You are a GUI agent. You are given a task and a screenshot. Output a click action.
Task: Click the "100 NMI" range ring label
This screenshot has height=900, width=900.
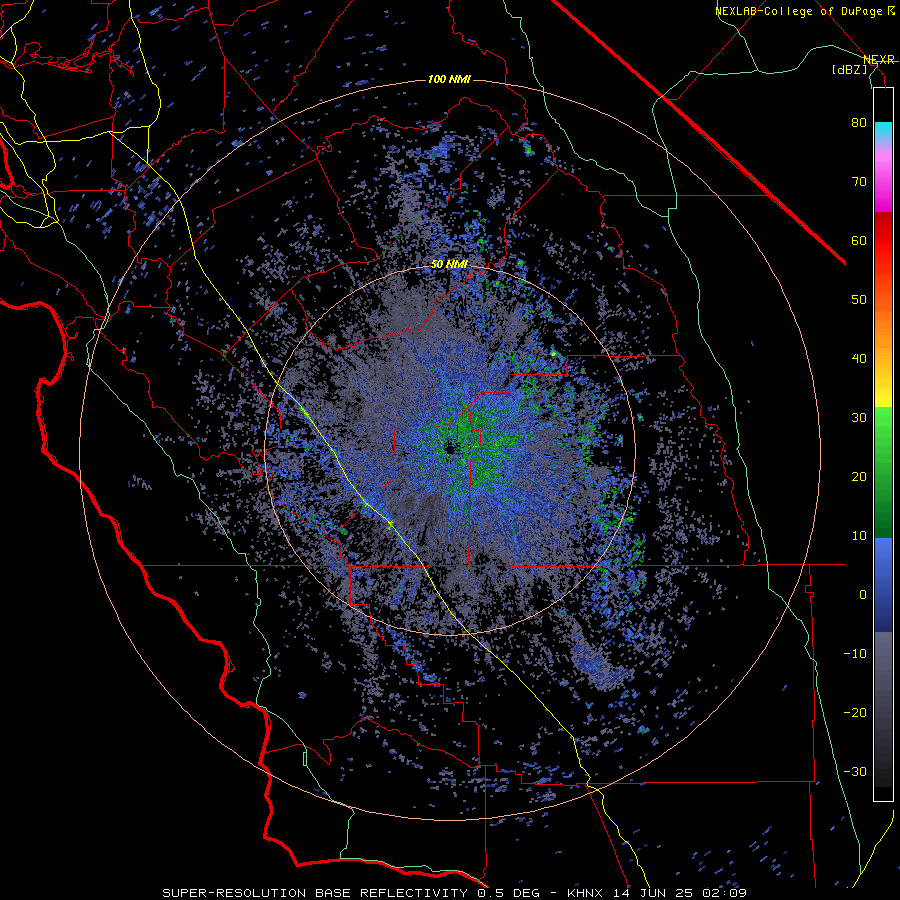pos(449,79)
